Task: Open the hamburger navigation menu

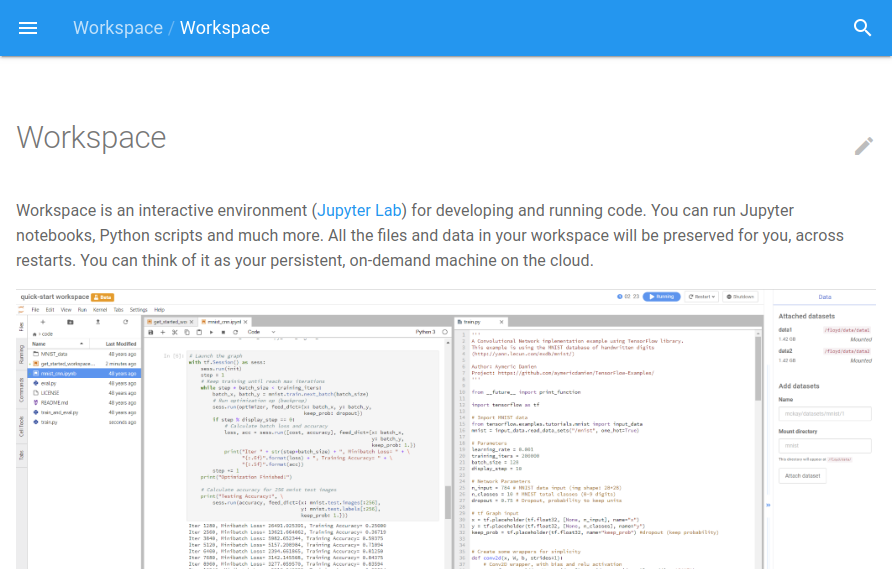Action: 28,28
